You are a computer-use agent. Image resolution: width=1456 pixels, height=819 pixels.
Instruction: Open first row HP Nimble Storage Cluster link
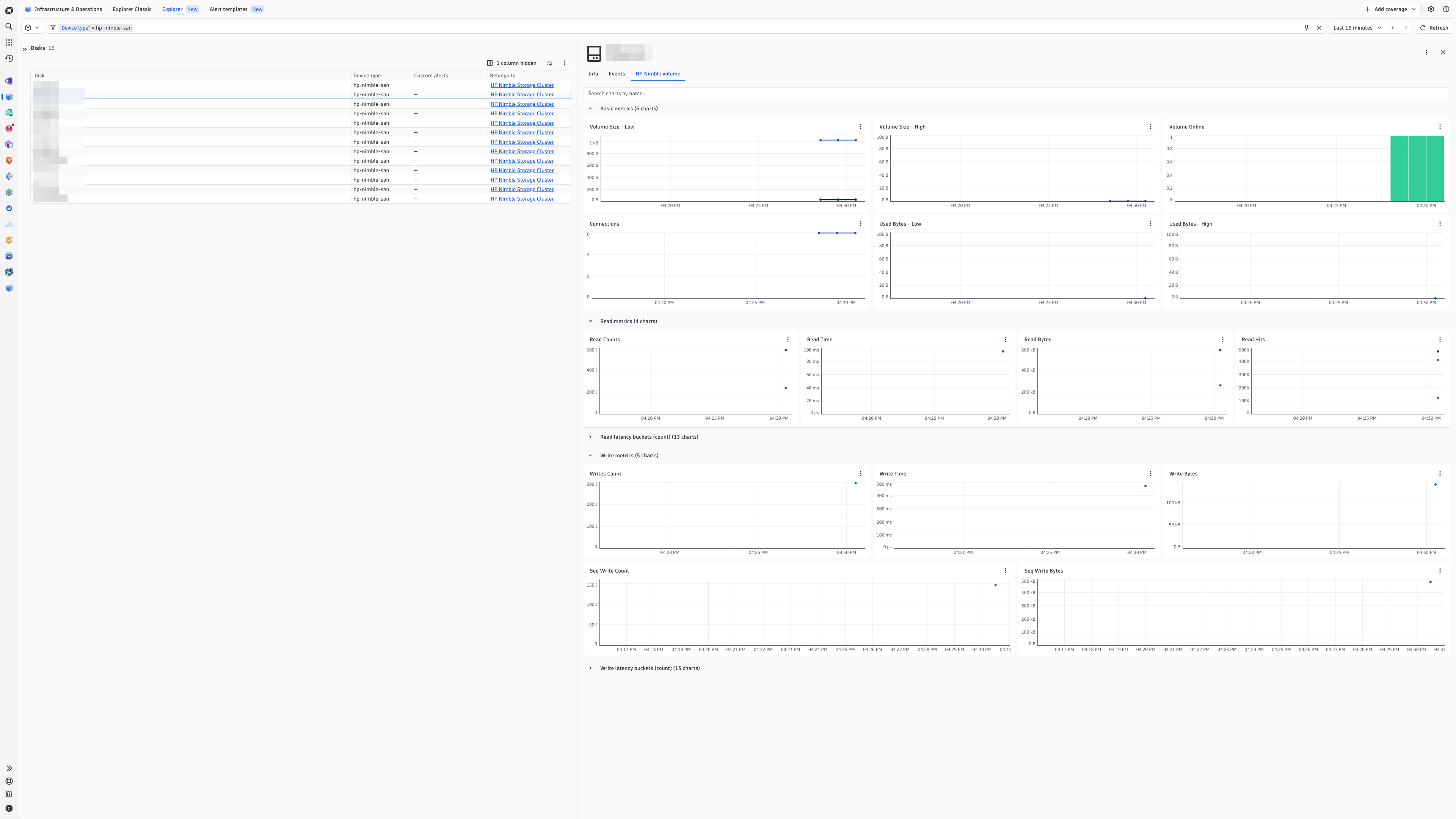point(522,85)
